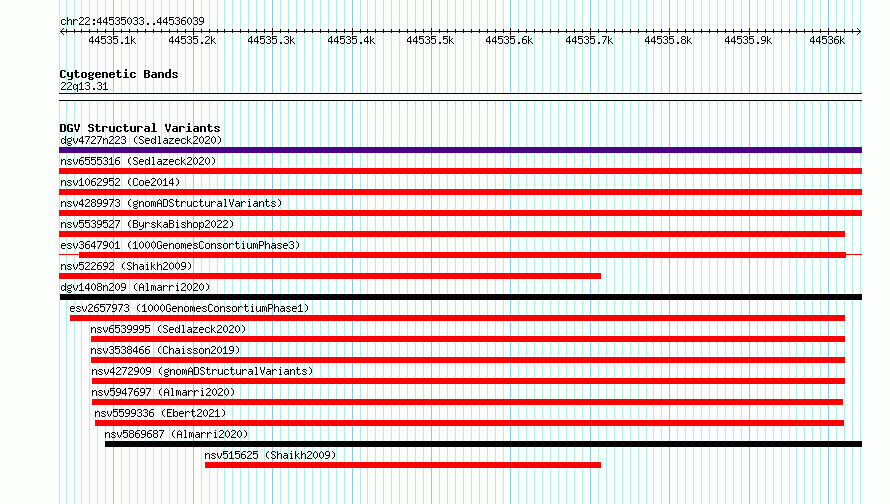Select the 22q13.31 band label
The height and width of the screenshot is (504, 890).
pos(84,86)
